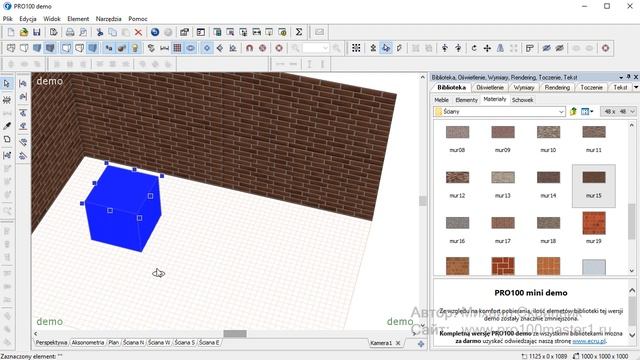Open the Element menu
Image resolution: width=640 pixels, height=360 pixels.
[78, 19]
